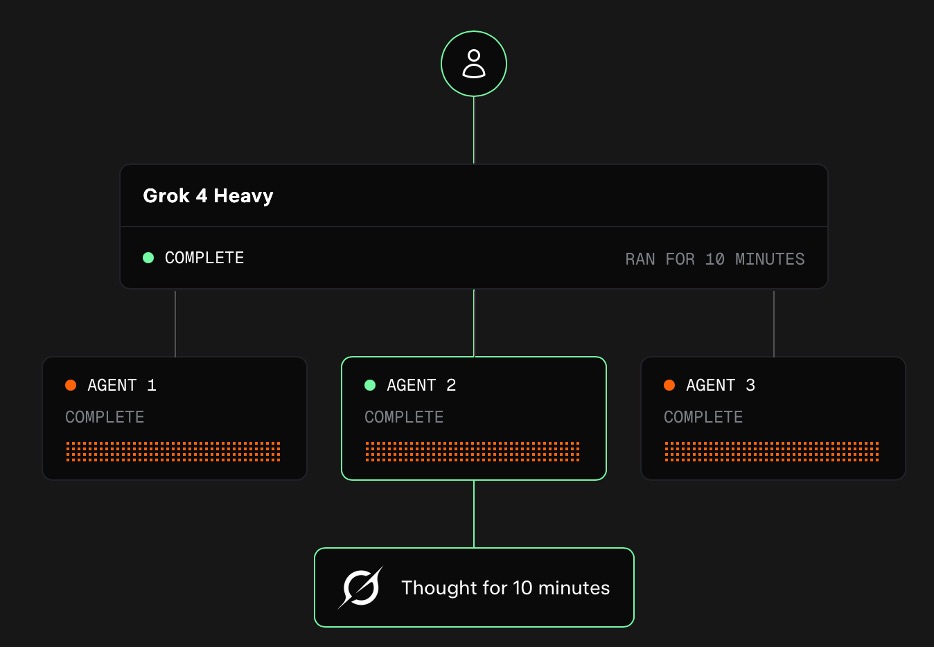Select the Grok 4 Heavy title
Image resolution: width=934 pixels, height=648 pixels.
(208, 196)
